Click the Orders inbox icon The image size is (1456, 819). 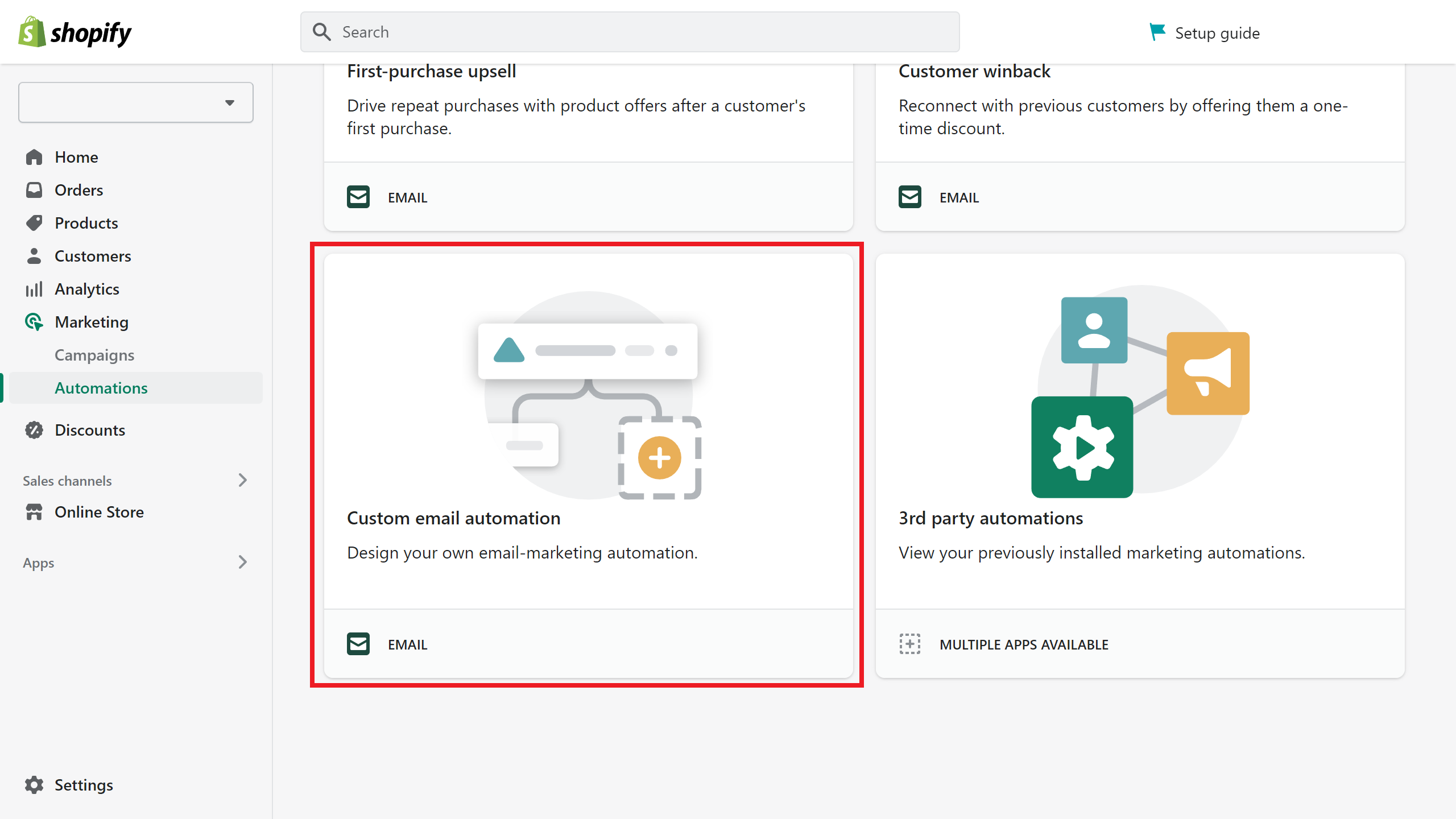click(x=34, y=190)
